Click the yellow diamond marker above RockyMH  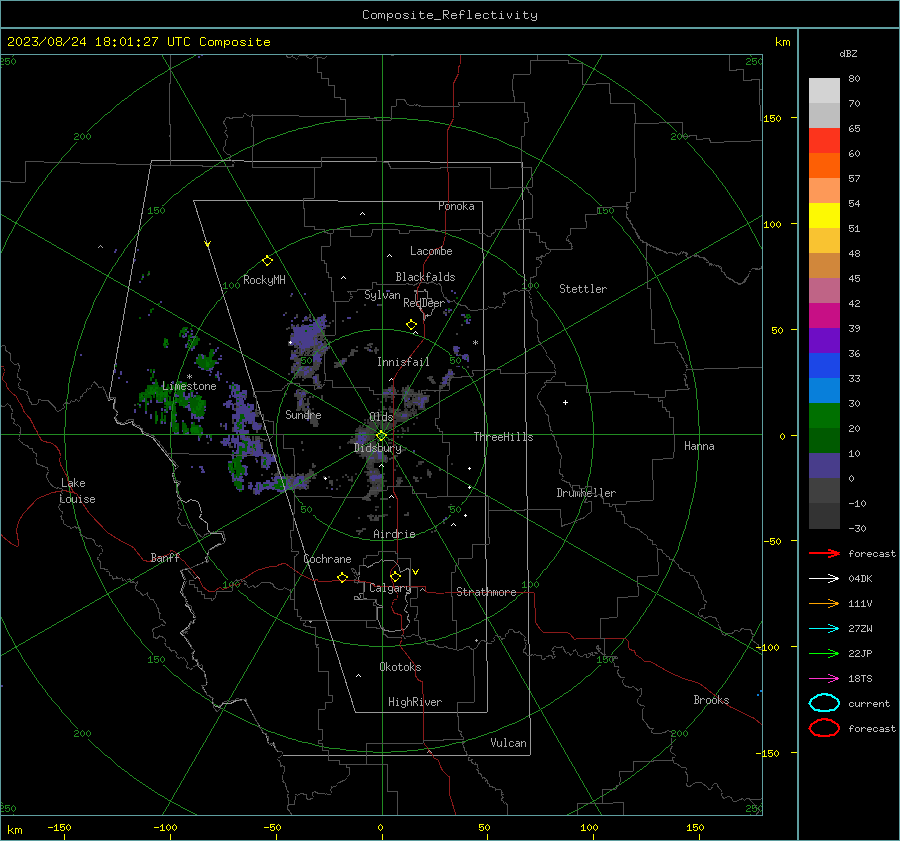point(267,261)
